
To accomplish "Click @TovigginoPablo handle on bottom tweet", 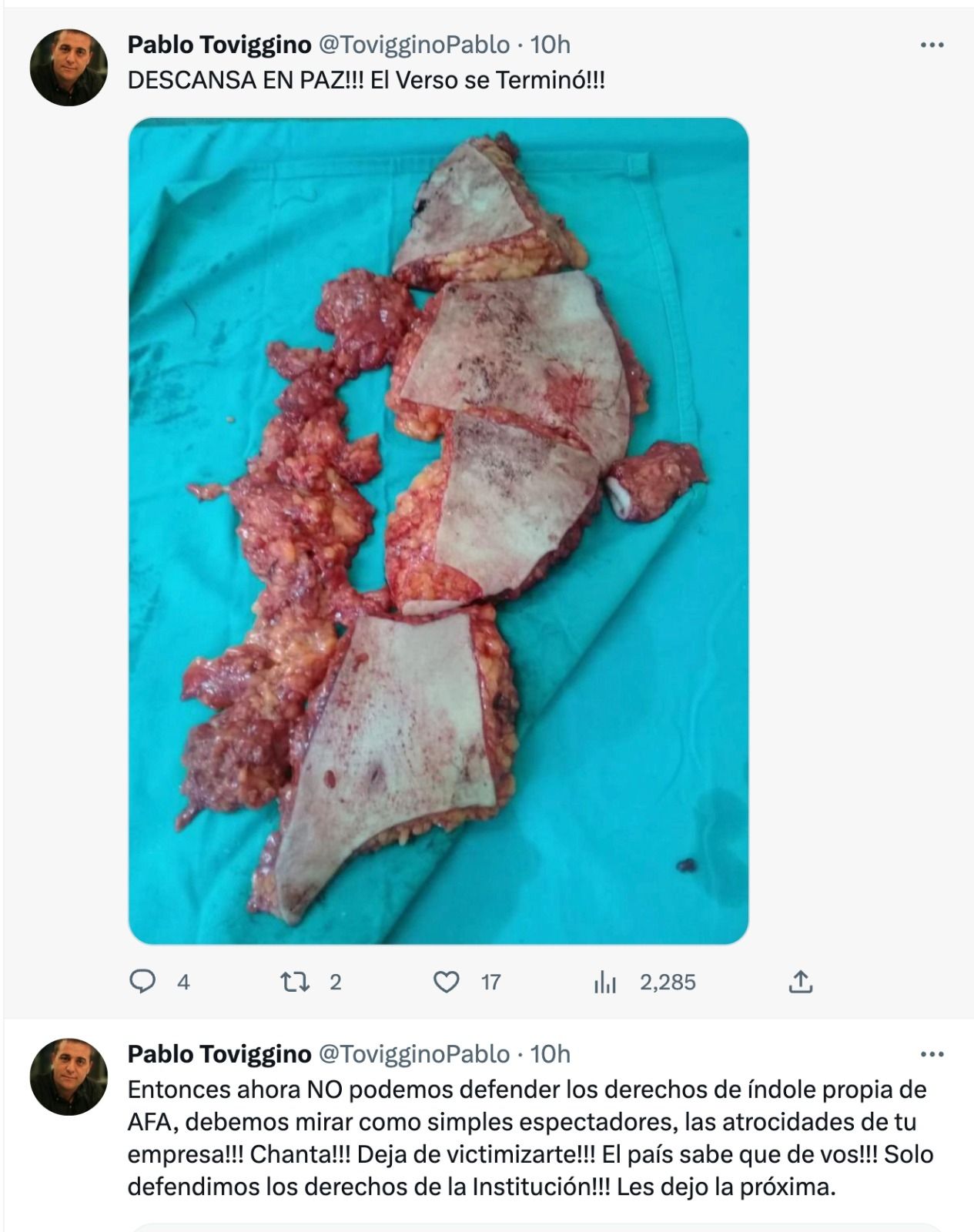I will [x=413, y=1054].
